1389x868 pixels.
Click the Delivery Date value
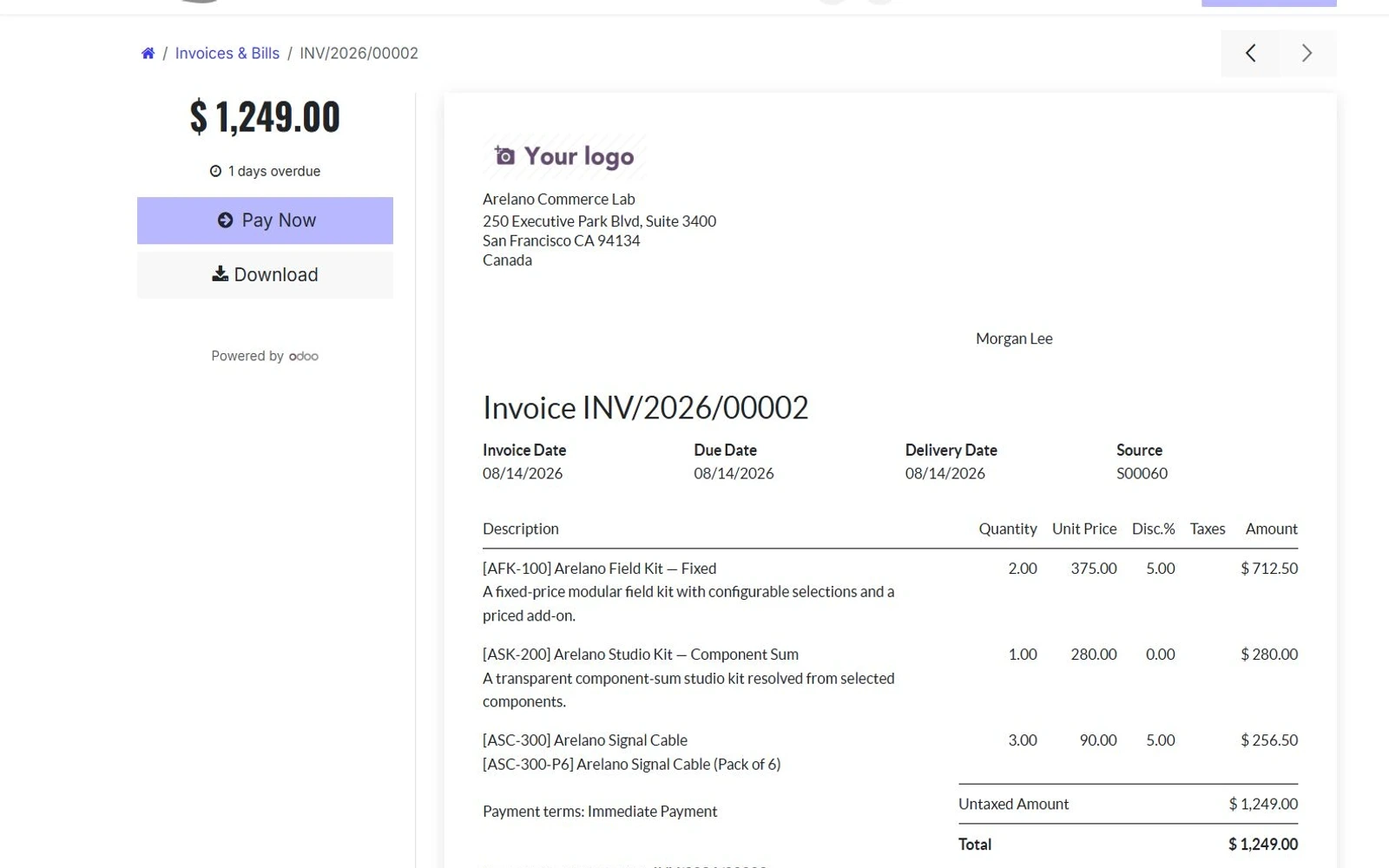point(945,473)
